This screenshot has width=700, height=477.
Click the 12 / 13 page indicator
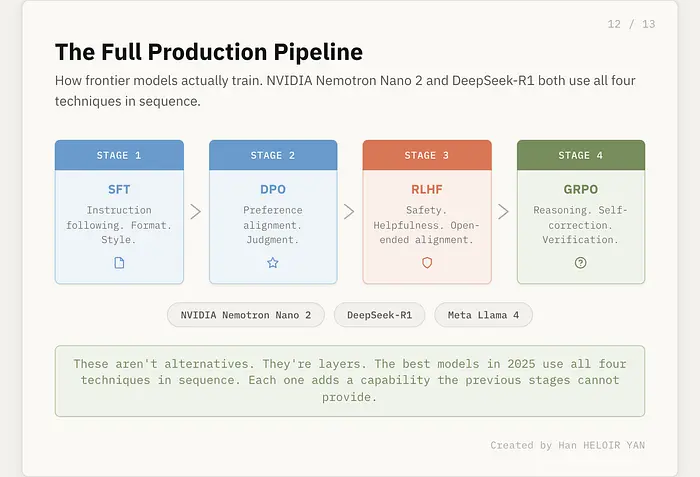coord(631,24)
